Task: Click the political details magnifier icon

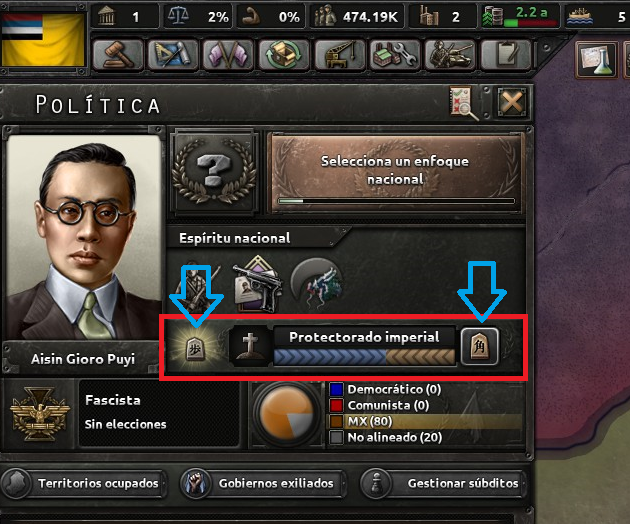Action: (x=464, y=103)
